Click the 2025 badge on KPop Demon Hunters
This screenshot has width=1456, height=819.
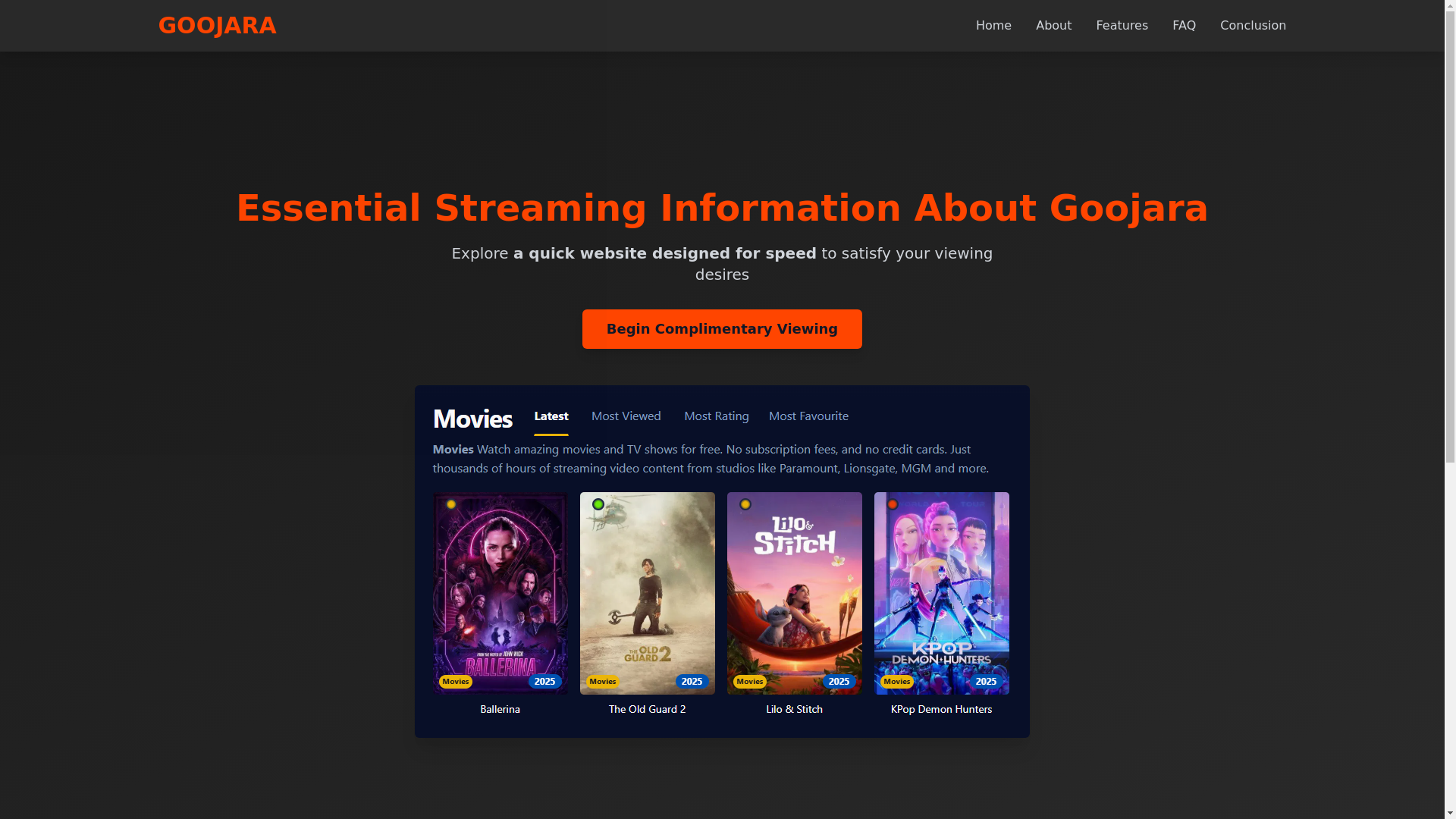coord(986,682)
